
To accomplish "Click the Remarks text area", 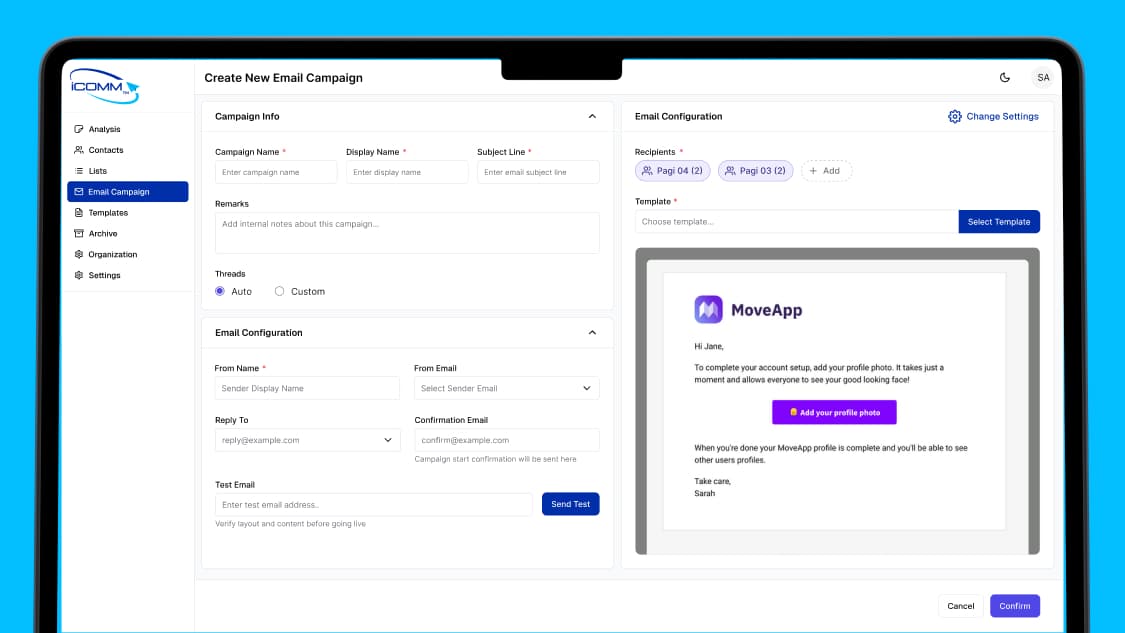I will (x=407, y=233).
